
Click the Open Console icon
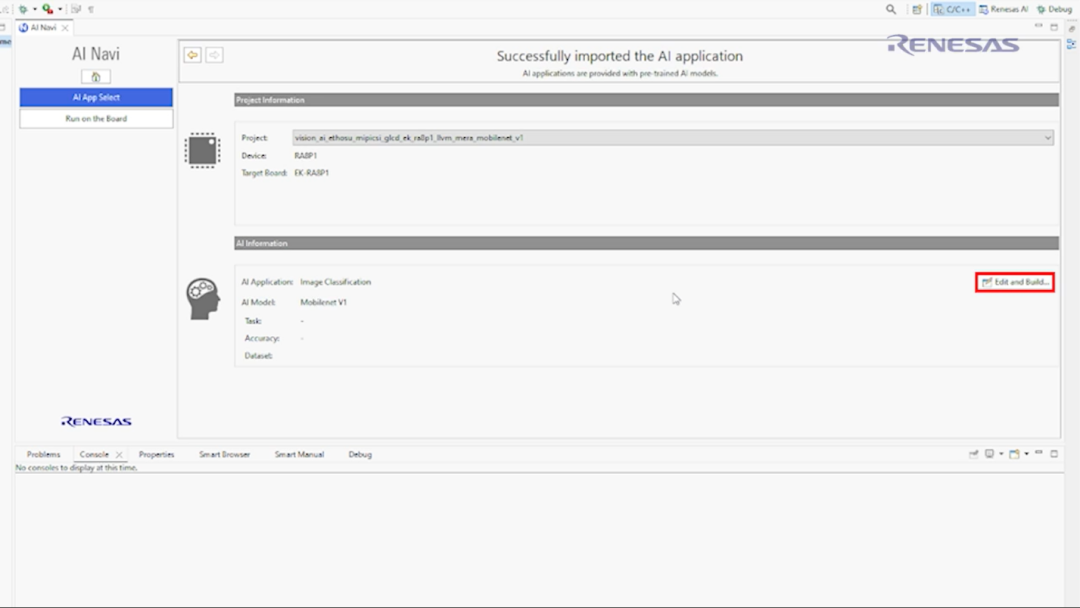click(x=1014, y=454)
